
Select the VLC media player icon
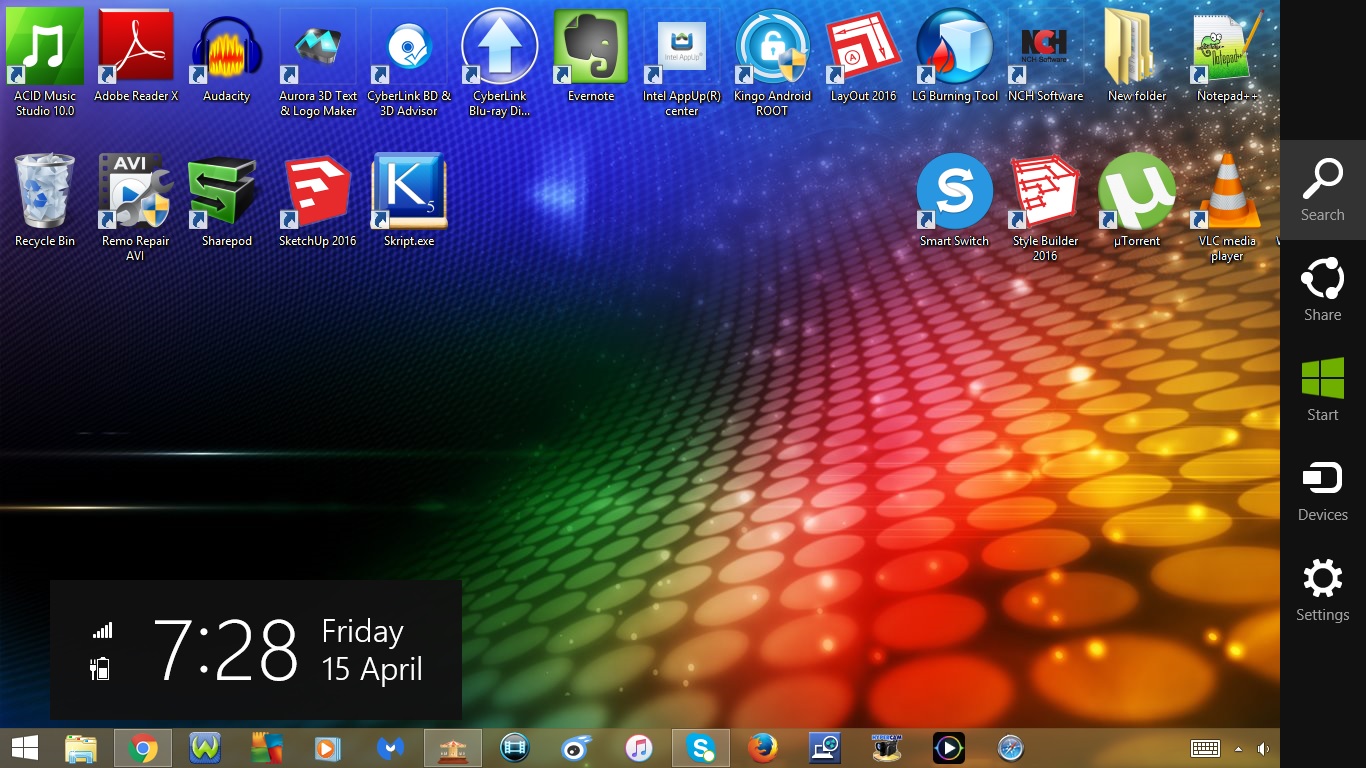point(1228,207)
